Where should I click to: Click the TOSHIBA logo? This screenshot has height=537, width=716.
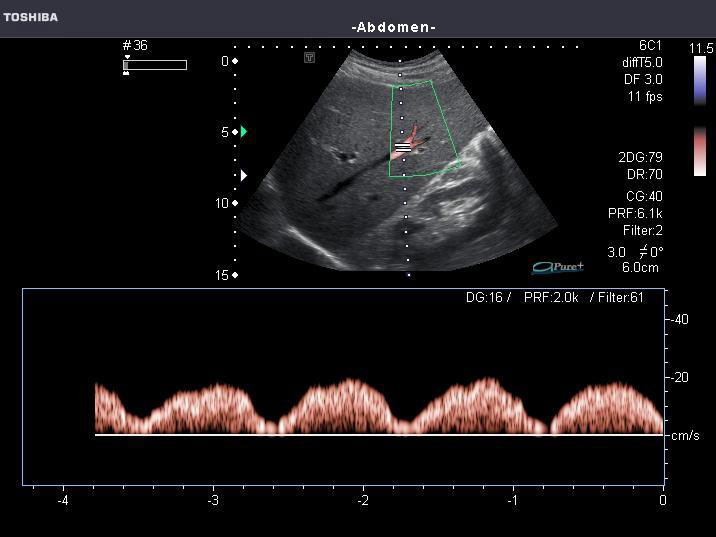[30, 17]
